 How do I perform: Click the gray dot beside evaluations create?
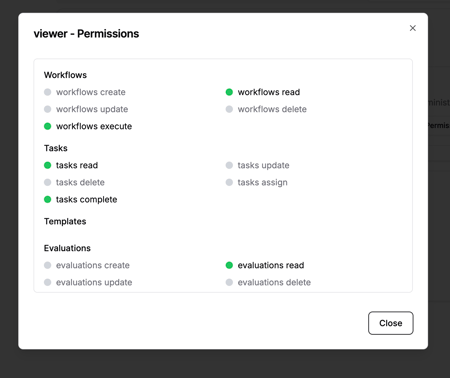(x=47, y=265)
